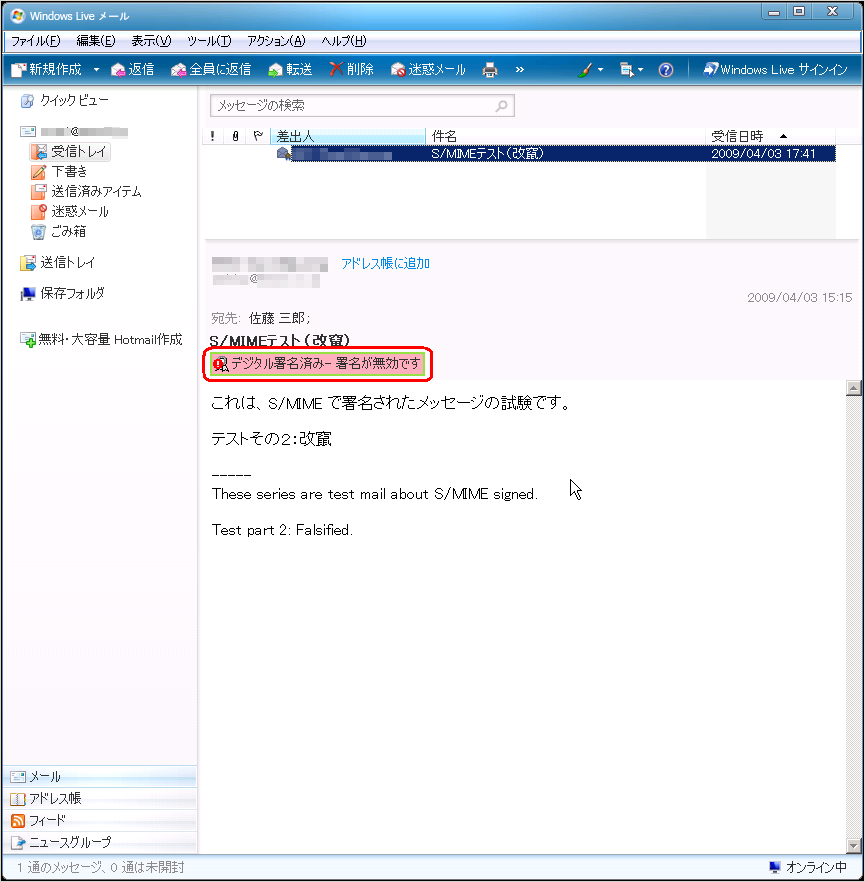Click the invalid digital signature icon

pyautogui.click(x=221, y=364)
